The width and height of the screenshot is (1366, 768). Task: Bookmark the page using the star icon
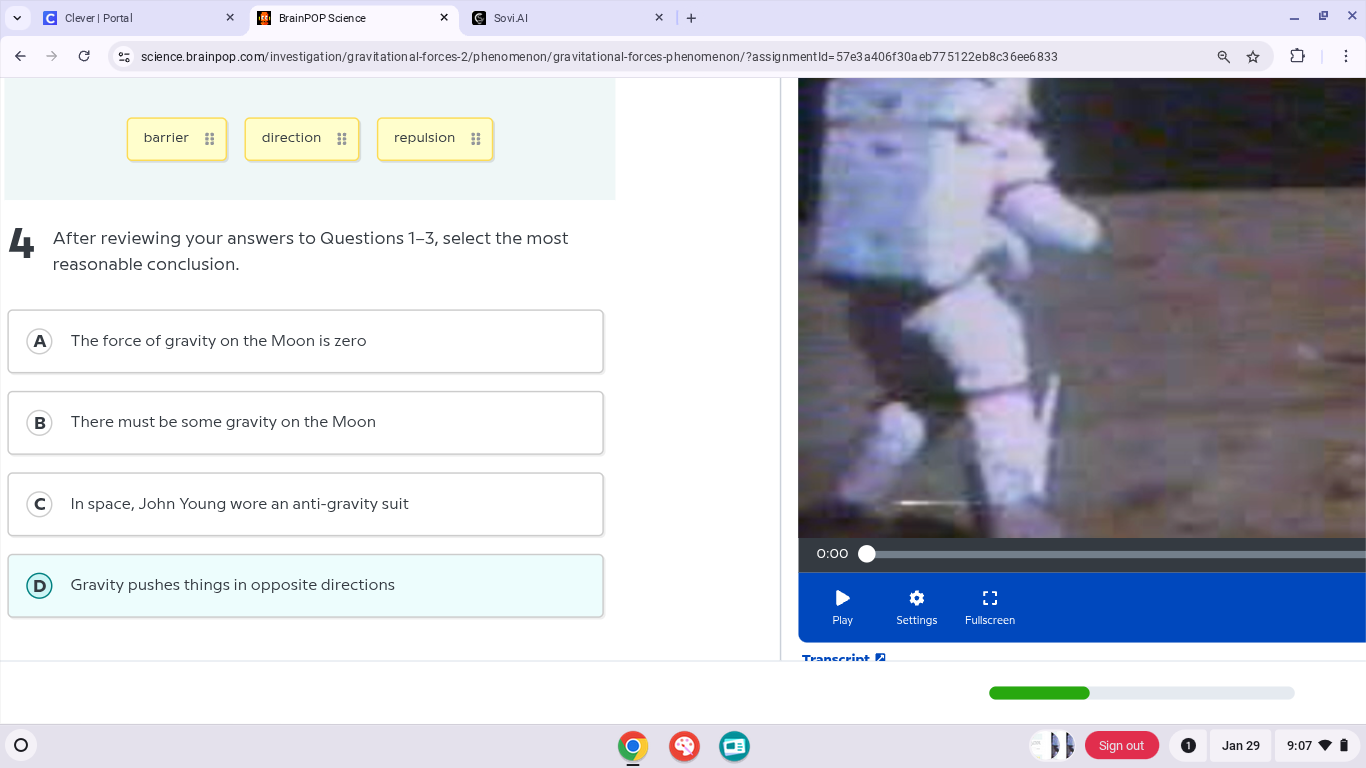point(1253,57)
